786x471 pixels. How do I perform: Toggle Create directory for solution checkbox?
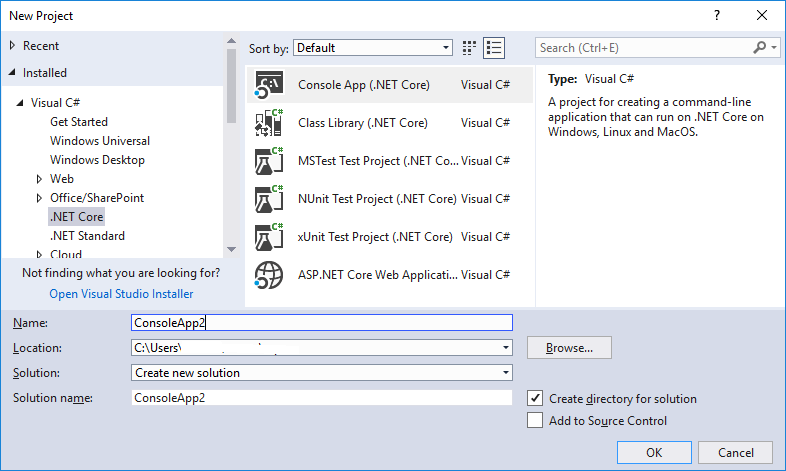535,398
